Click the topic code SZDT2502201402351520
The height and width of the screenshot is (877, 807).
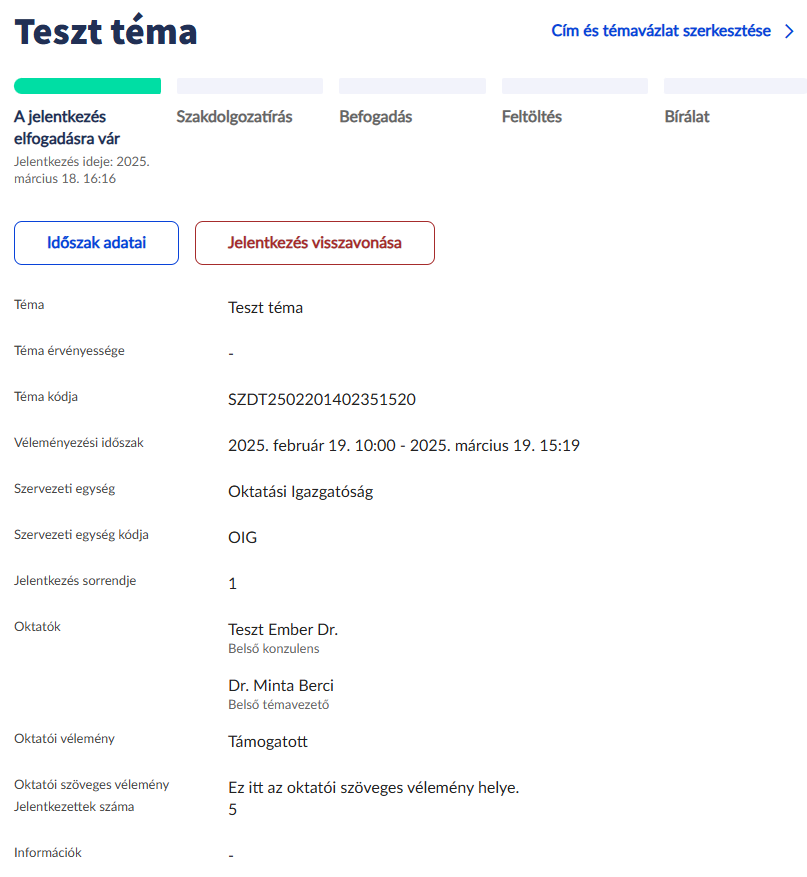(x=322, y=400)
